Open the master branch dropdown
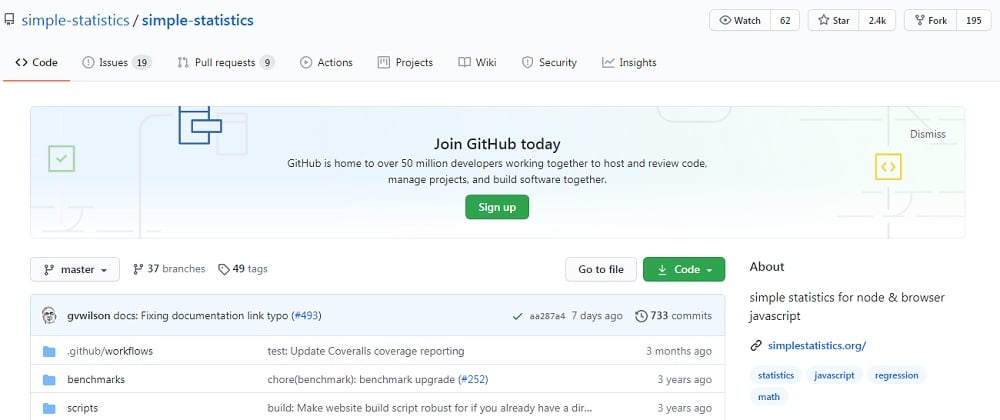 click(x=75, y=270)
